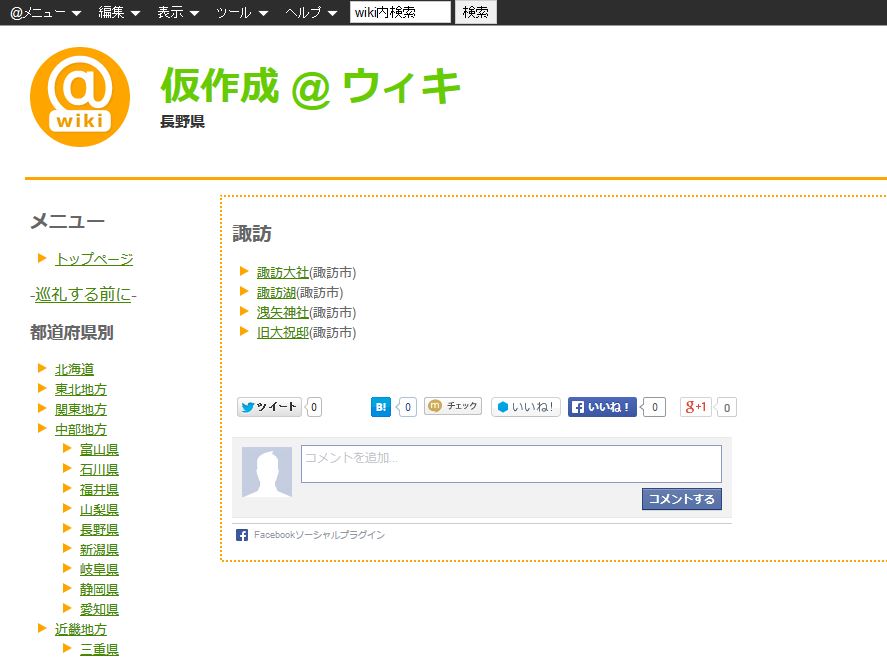Click the blue hexagon iine button

click(x=525, y=407)
